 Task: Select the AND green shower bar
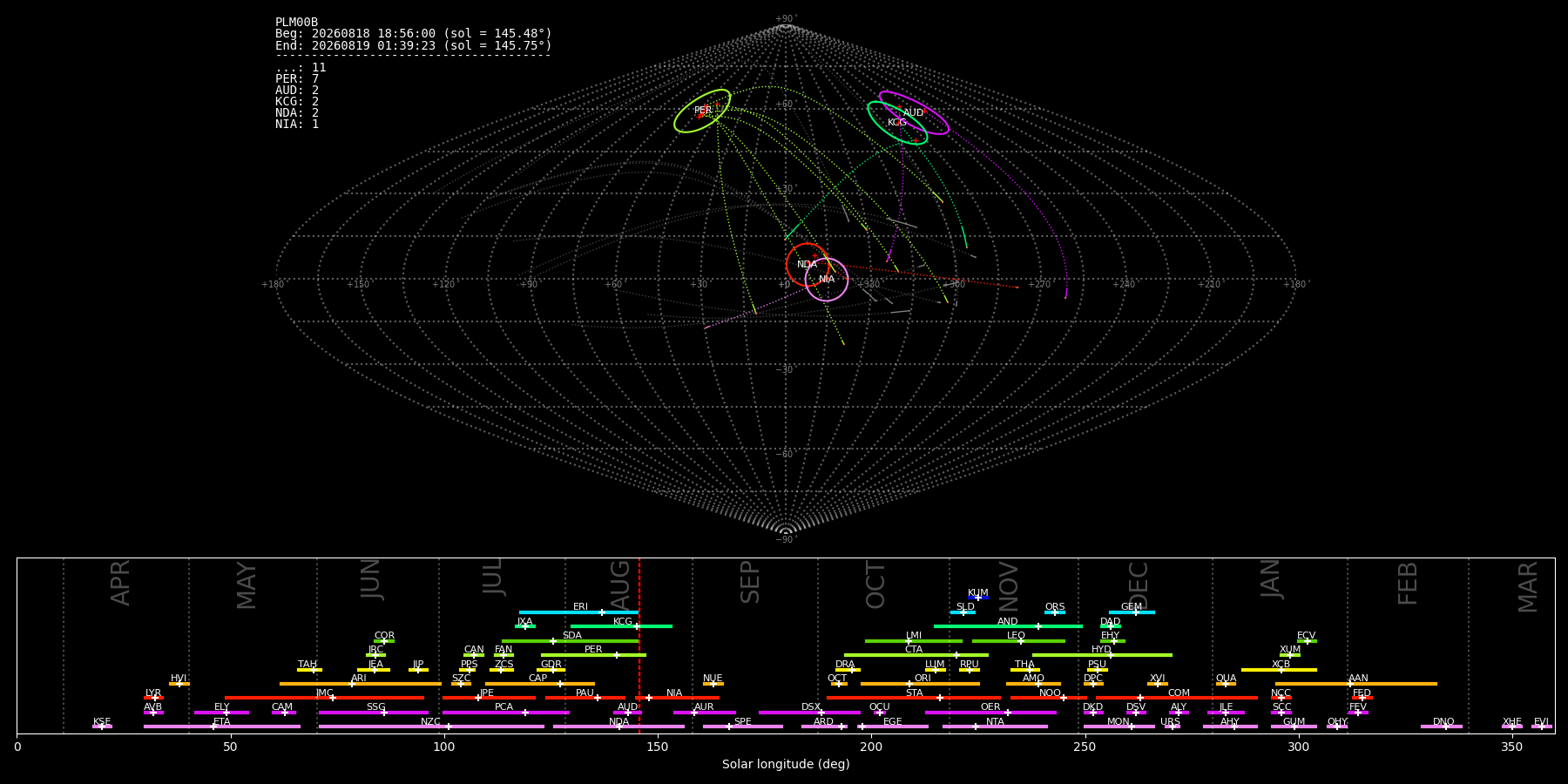pos(1008,626)
